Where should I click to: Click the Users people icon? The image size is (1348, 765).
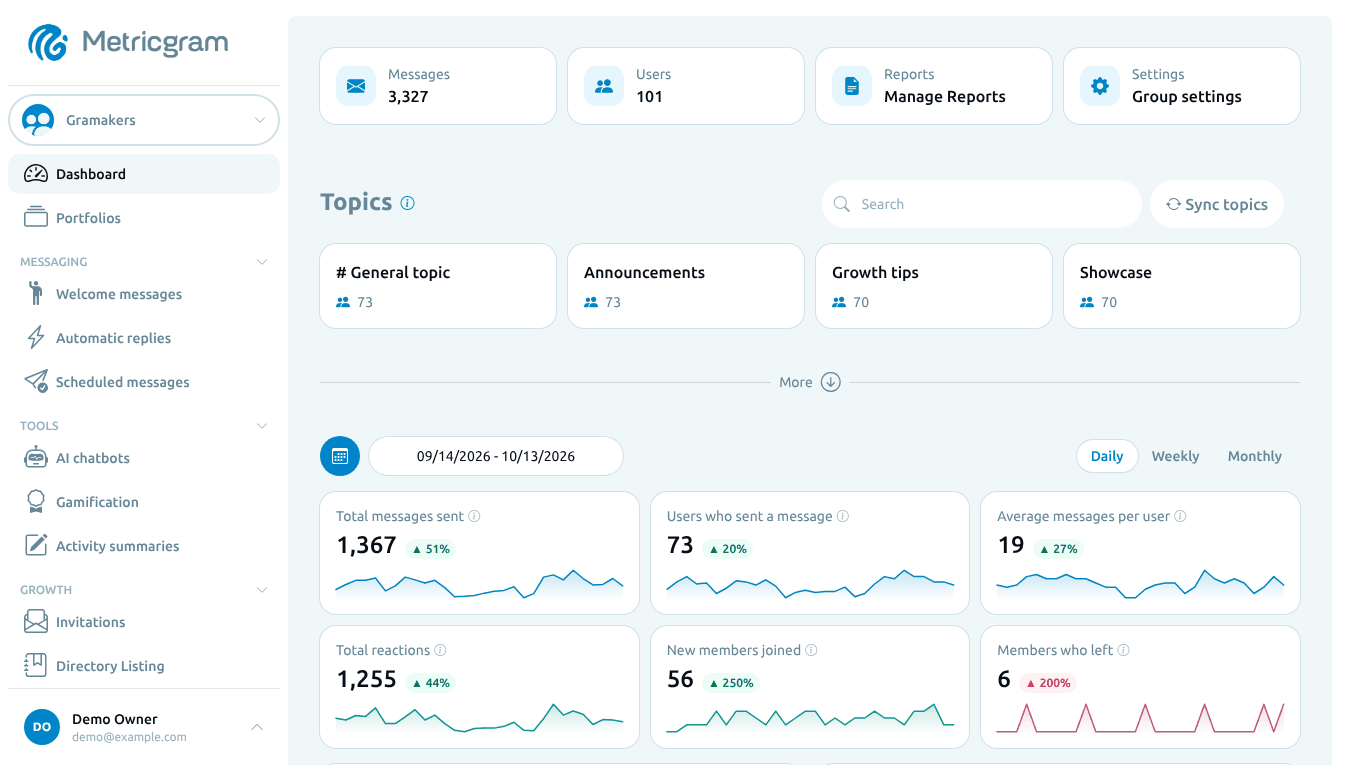(x=604, y=86)
